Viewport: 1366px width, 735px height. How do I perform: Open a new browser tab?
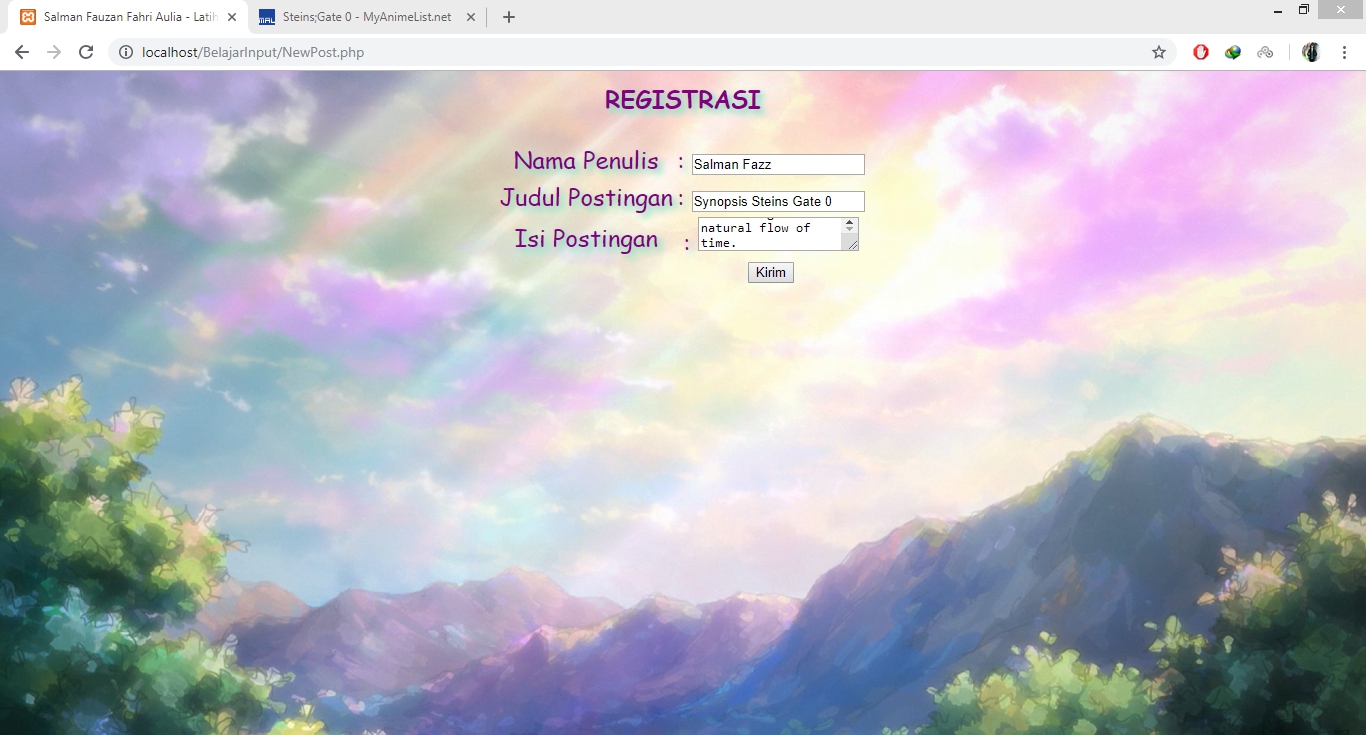click(x=509, y=17)
